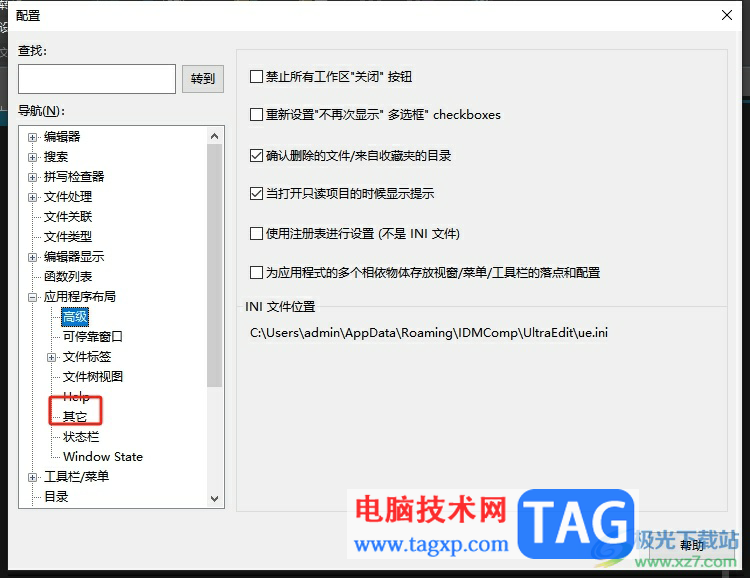
Task: Expand the 搜索 tree node
Action: pyautogui.click(x=32, y=157)
